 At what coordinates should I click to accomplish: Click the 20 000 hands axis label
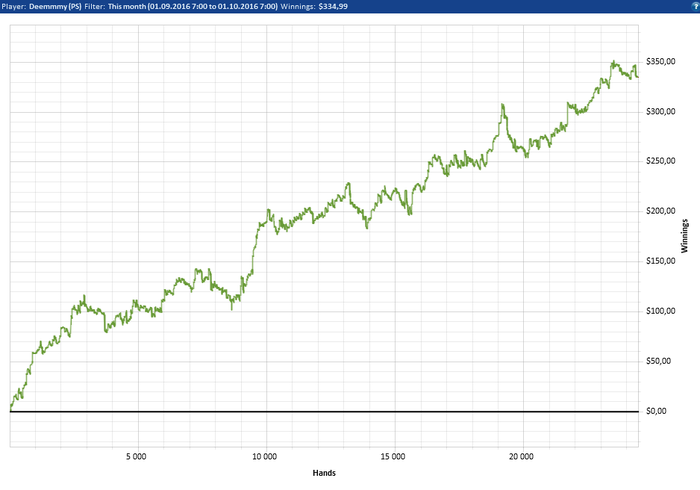521,457
